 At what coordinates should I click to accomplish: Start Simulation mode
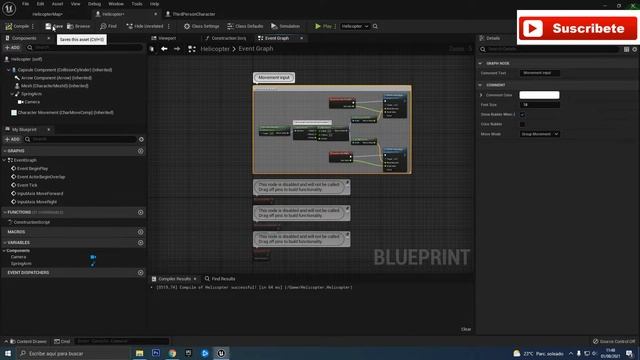coord(285,26)
